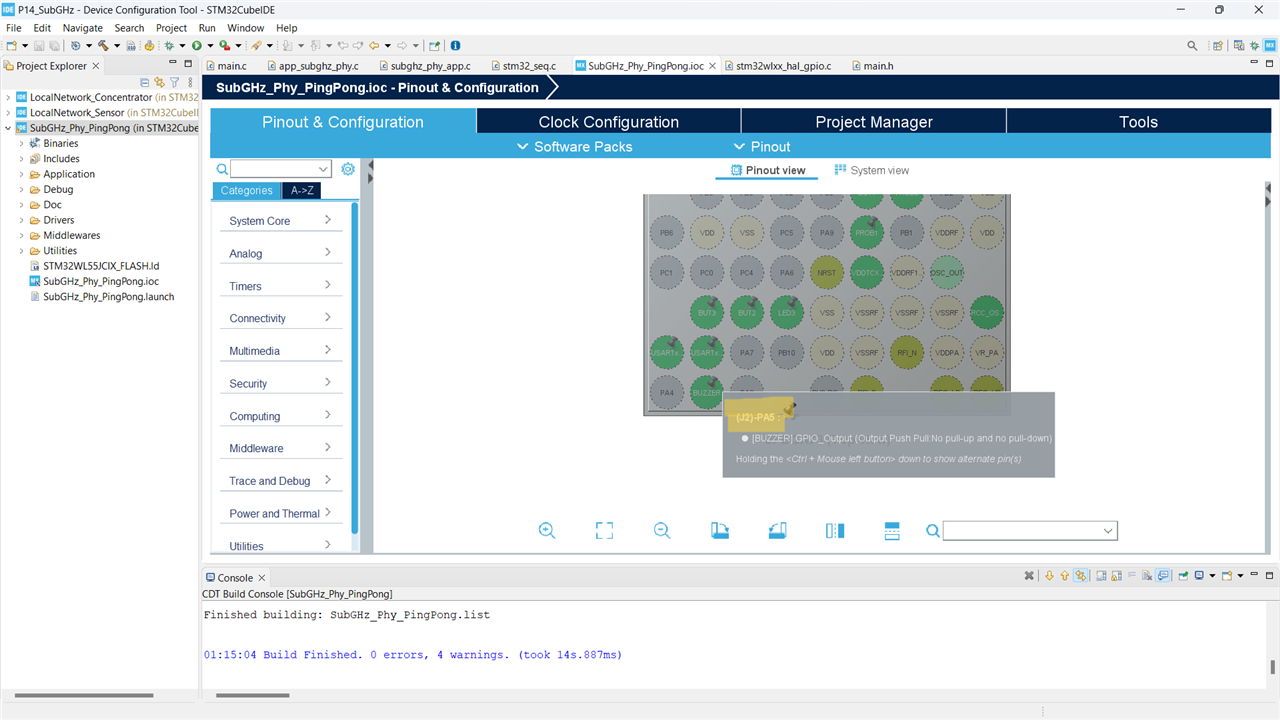The image size is (1280, 720).
Task: Click the Pin Console icon
Action: pyautogui.click(x=1183, y=576)
